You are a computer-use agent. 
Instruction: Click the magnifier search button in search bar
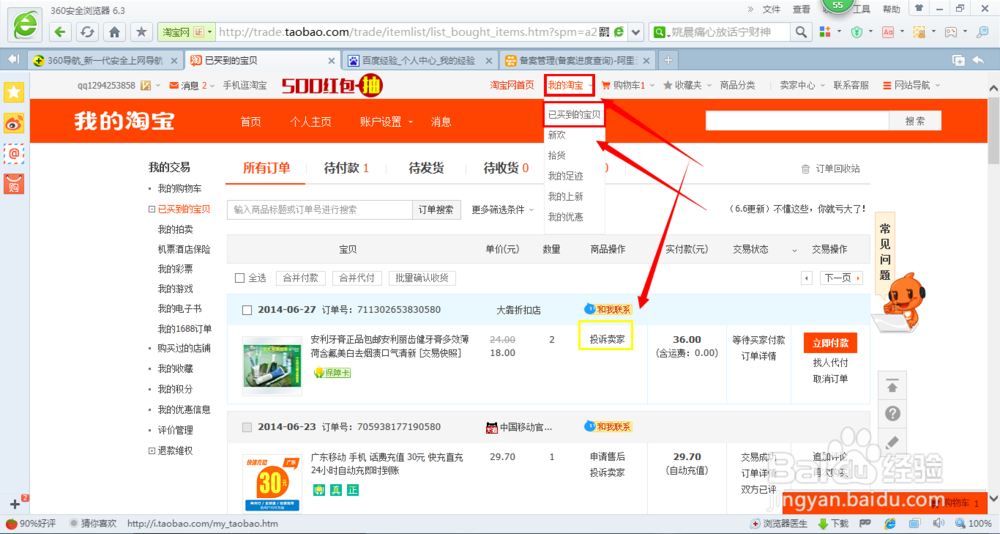point(800,31)
